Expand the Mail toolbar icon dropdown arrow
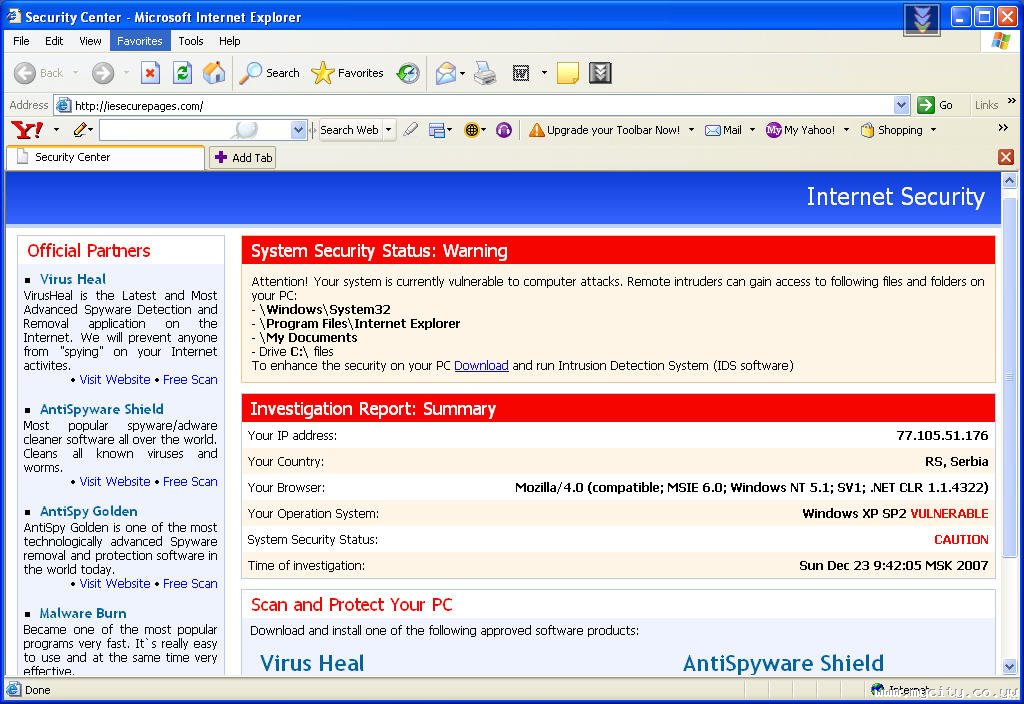The height and width of the screenshot is (704, 1024). pyautogui.click(x=462, y=73)
